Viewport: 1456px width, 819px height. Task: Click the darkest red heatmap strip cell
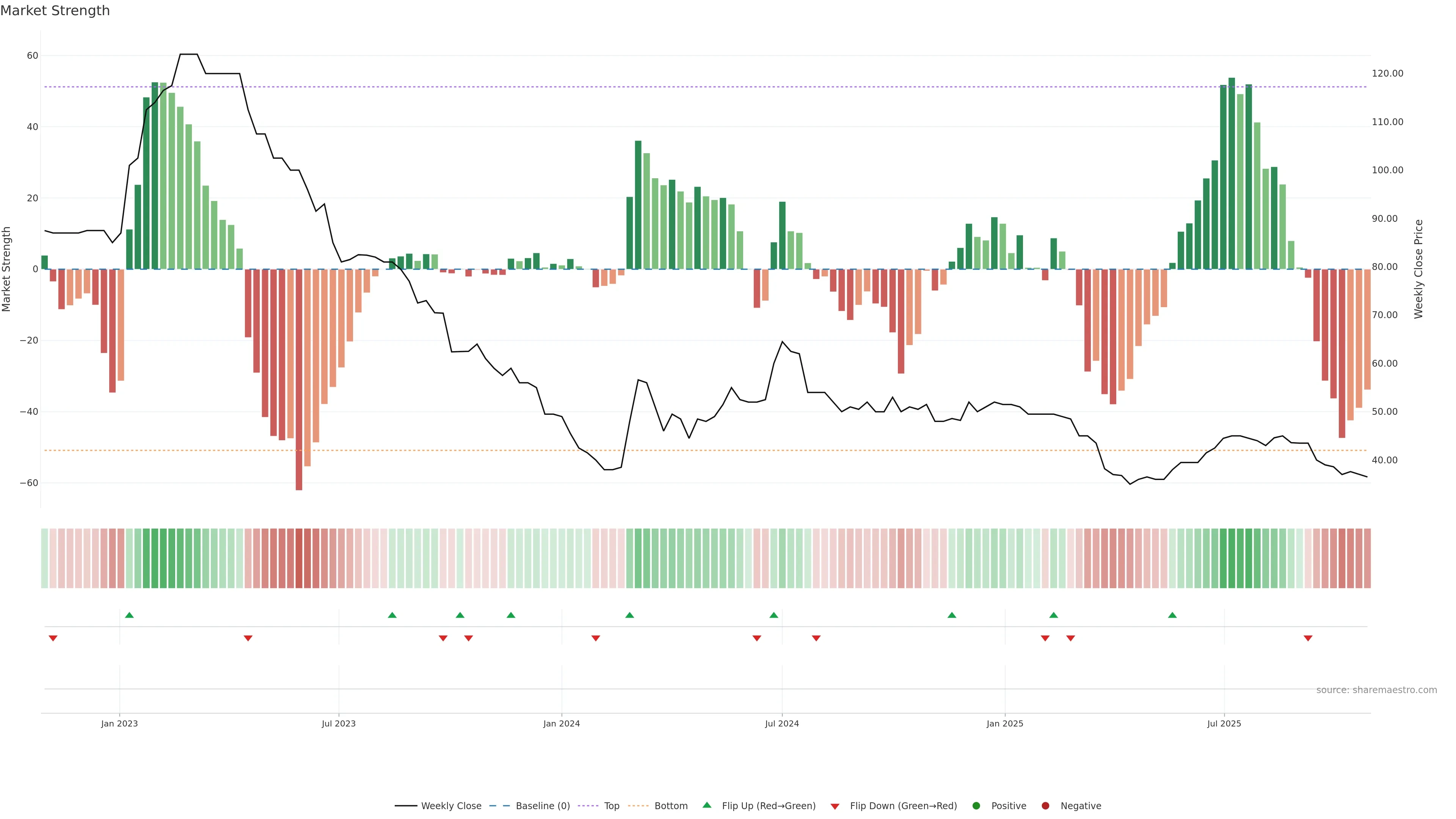pos(299,558)
